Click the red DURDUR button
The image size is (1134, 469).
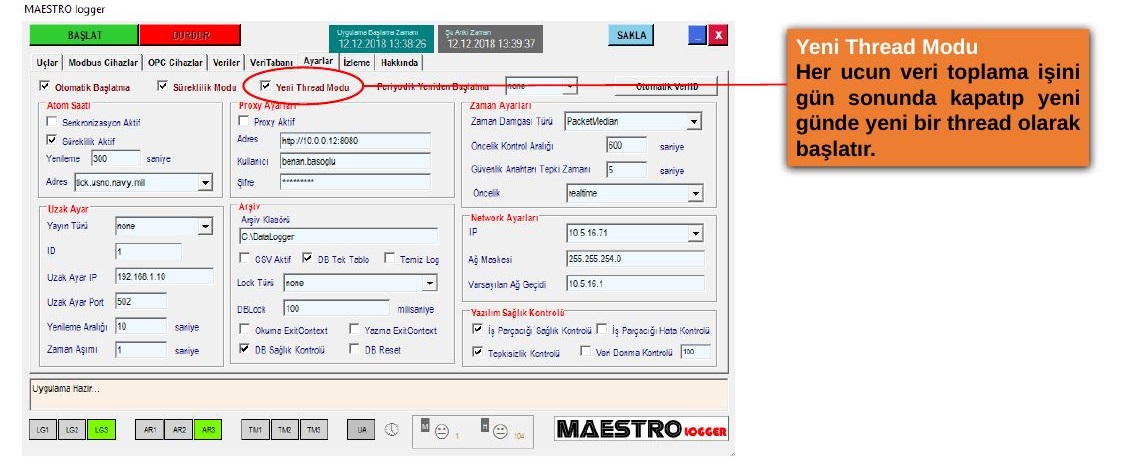point(189,35)
